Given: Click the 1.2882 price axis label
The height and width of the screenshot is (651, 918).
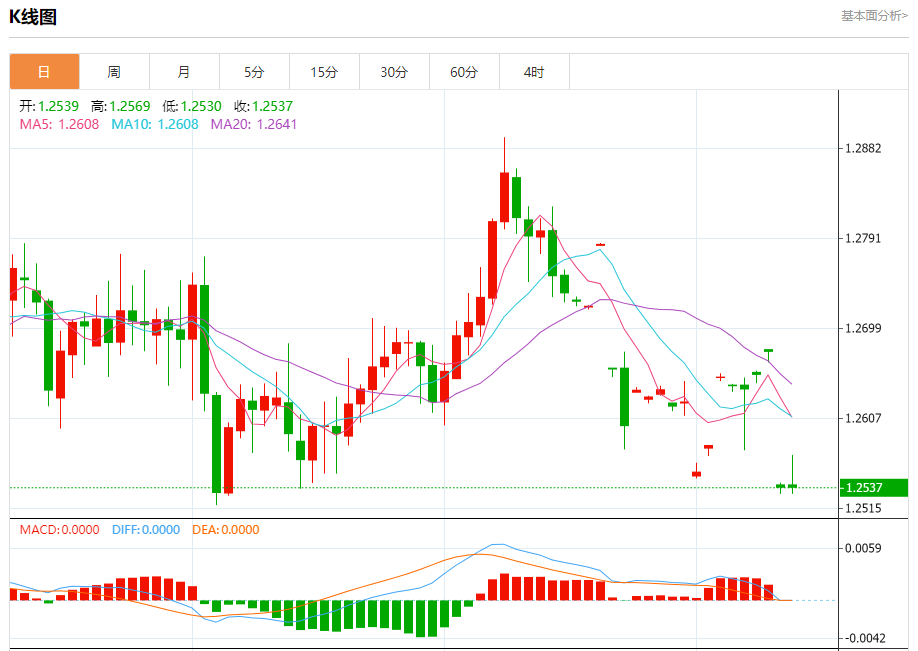Looking at the screenshot, I should [x=863, y=148].
